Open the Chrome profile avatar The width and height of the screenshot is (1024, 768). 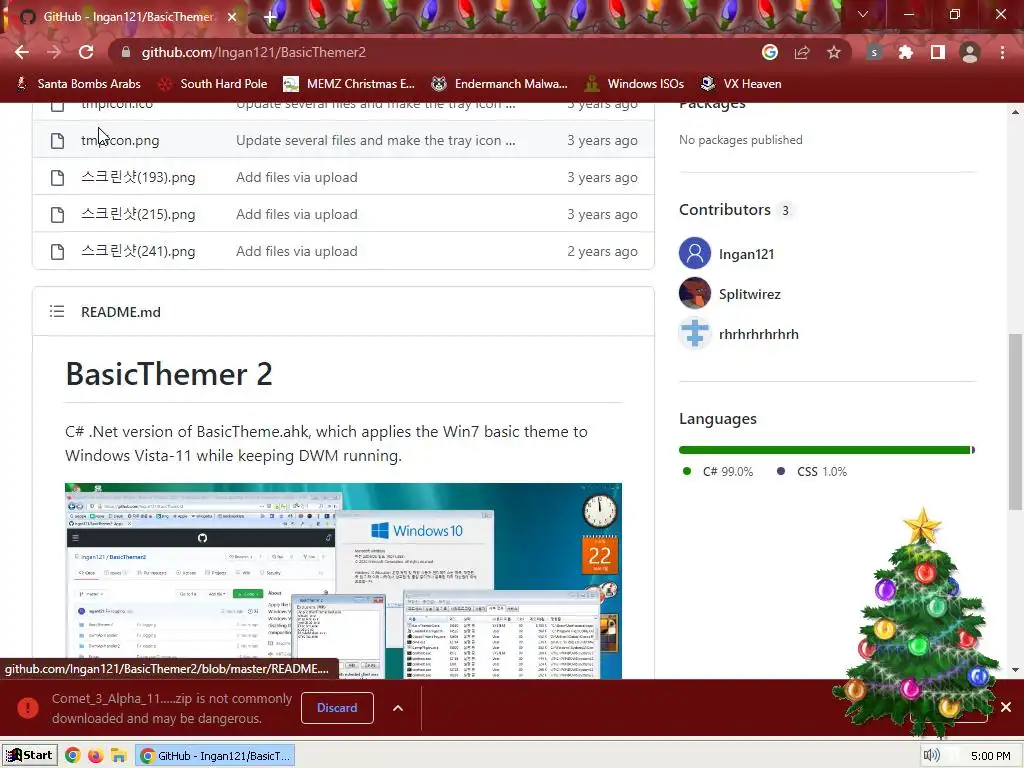tap(970, 52)
